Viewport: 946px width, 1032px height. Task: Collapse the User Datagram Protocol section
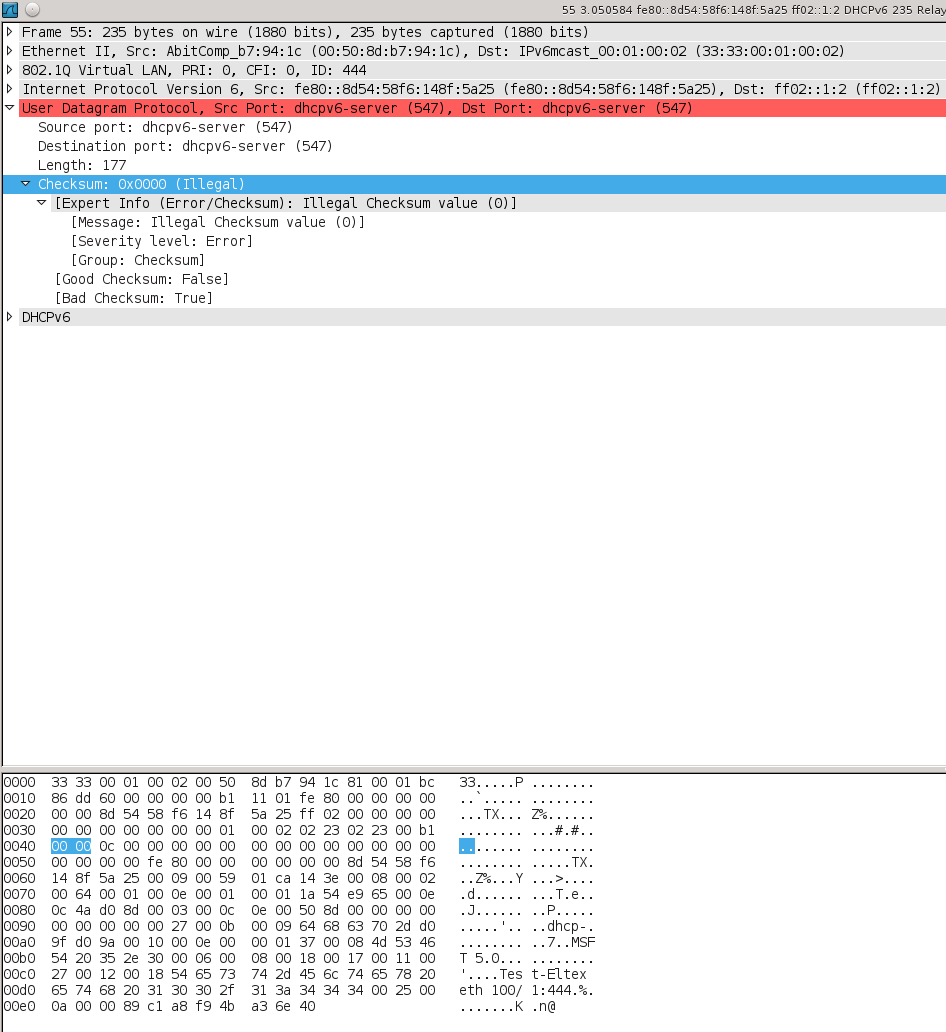[9, 108]
